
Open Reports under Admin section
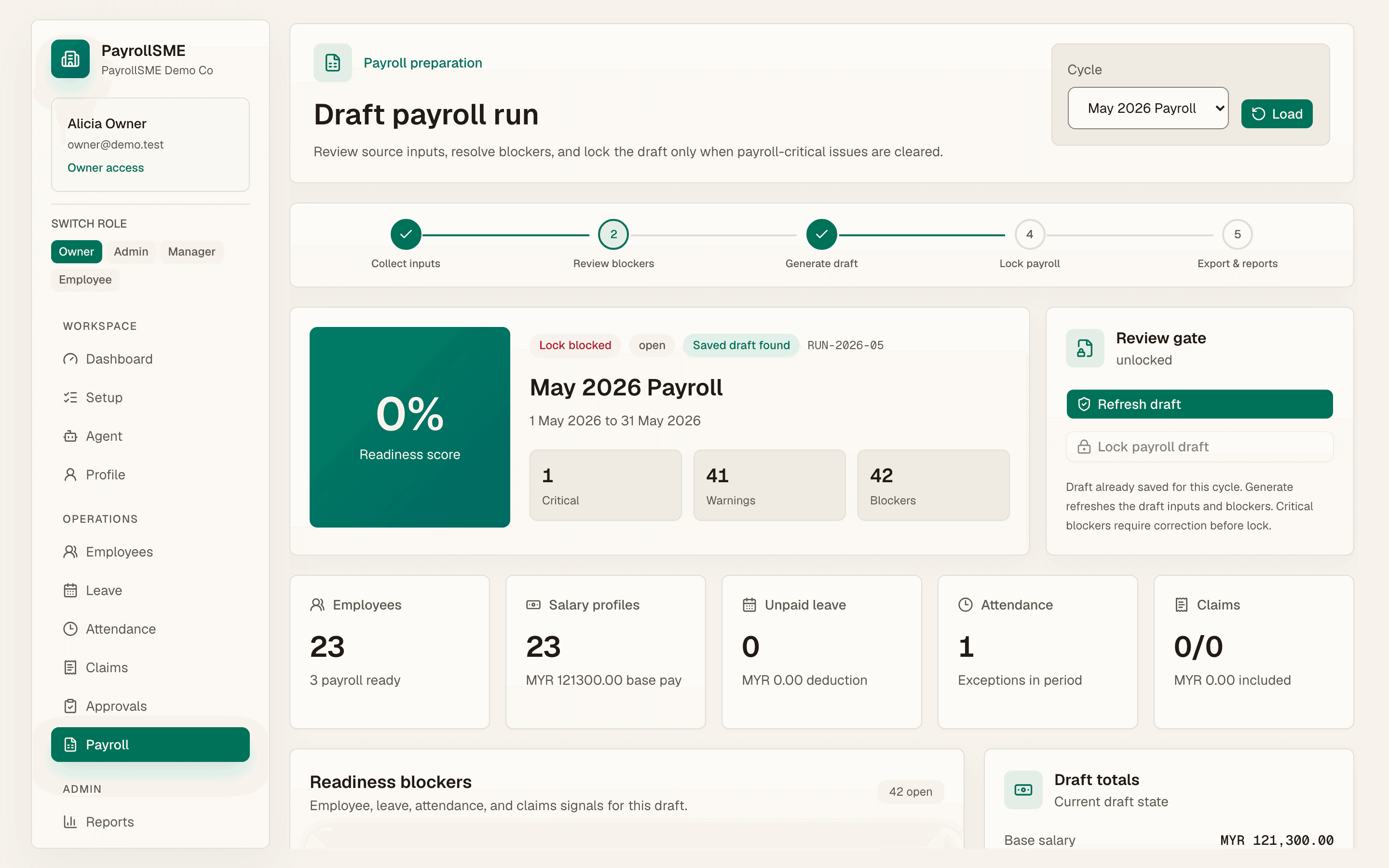tap(150, 822)
